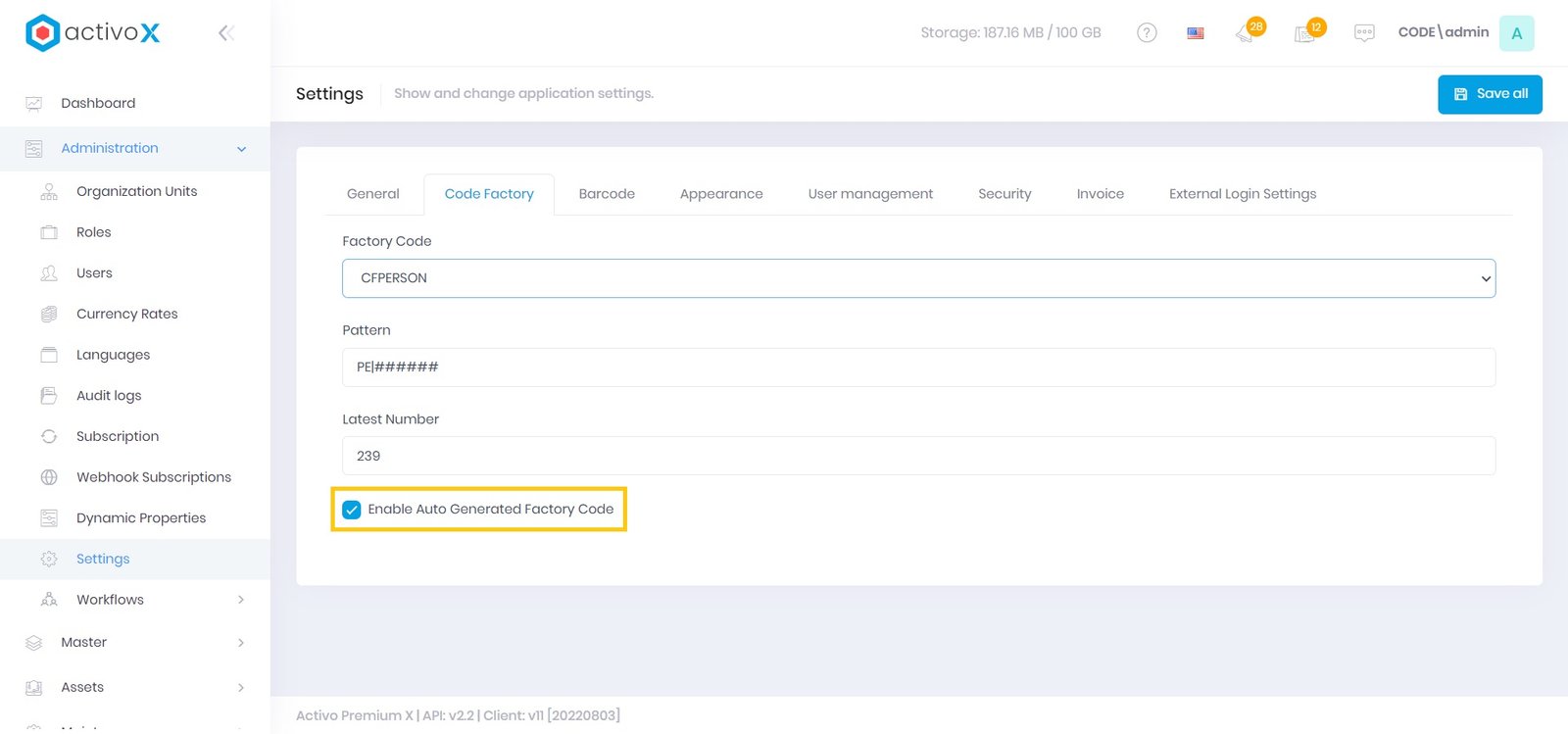The height and width of the screenshot is (734, 1568).
Task: Click the Save all button
Action: pyautogui.click(x=1490, y=94)
